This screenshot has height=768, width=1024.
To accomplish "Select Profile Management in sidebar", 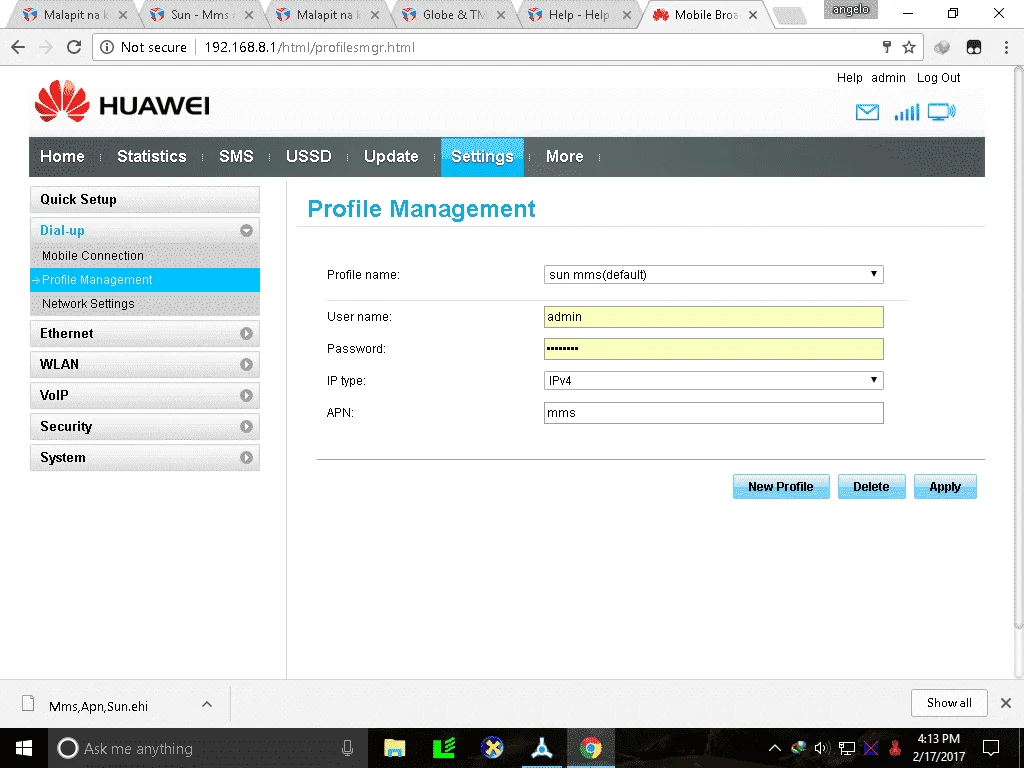I will (144, 280).
